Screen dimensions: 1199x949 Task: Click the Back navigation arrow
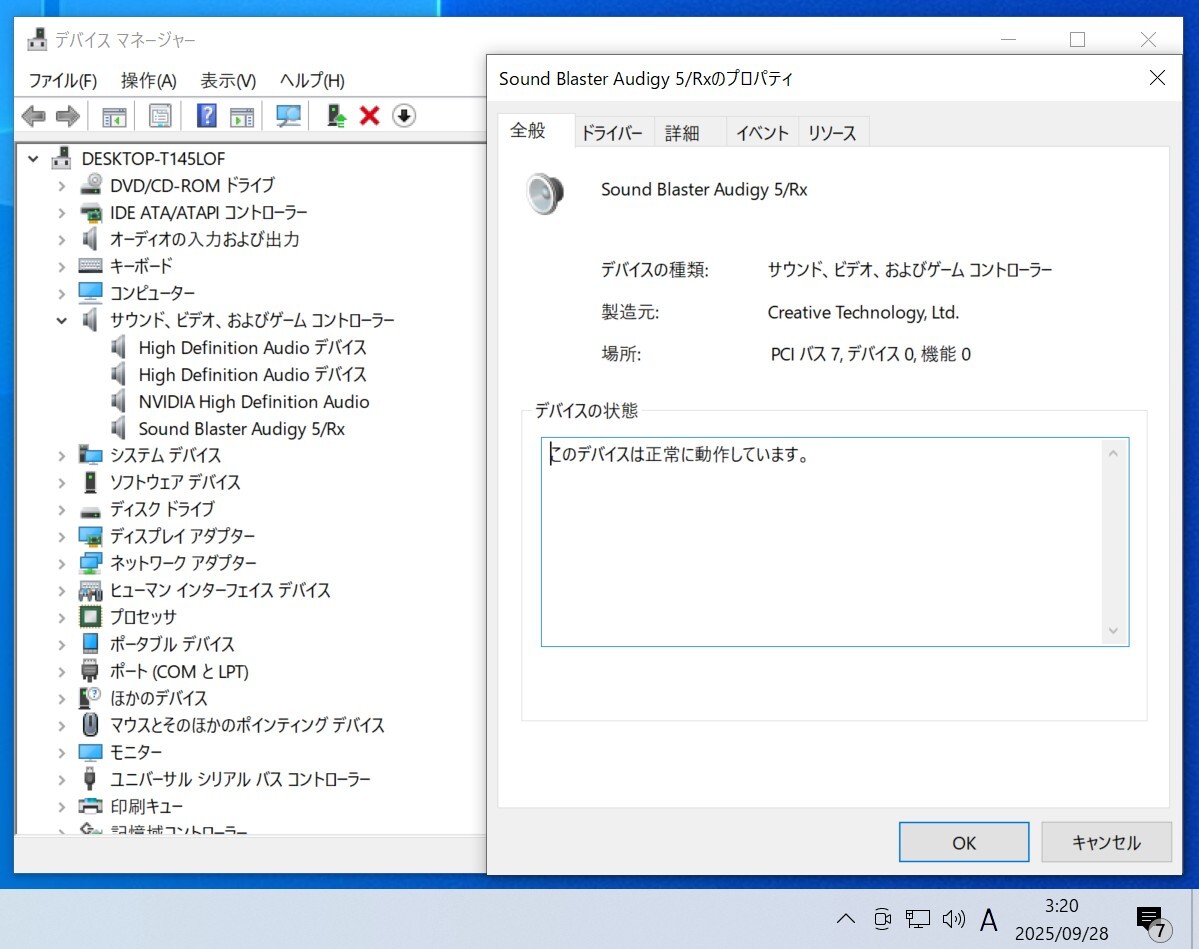(x=33, y=115)
